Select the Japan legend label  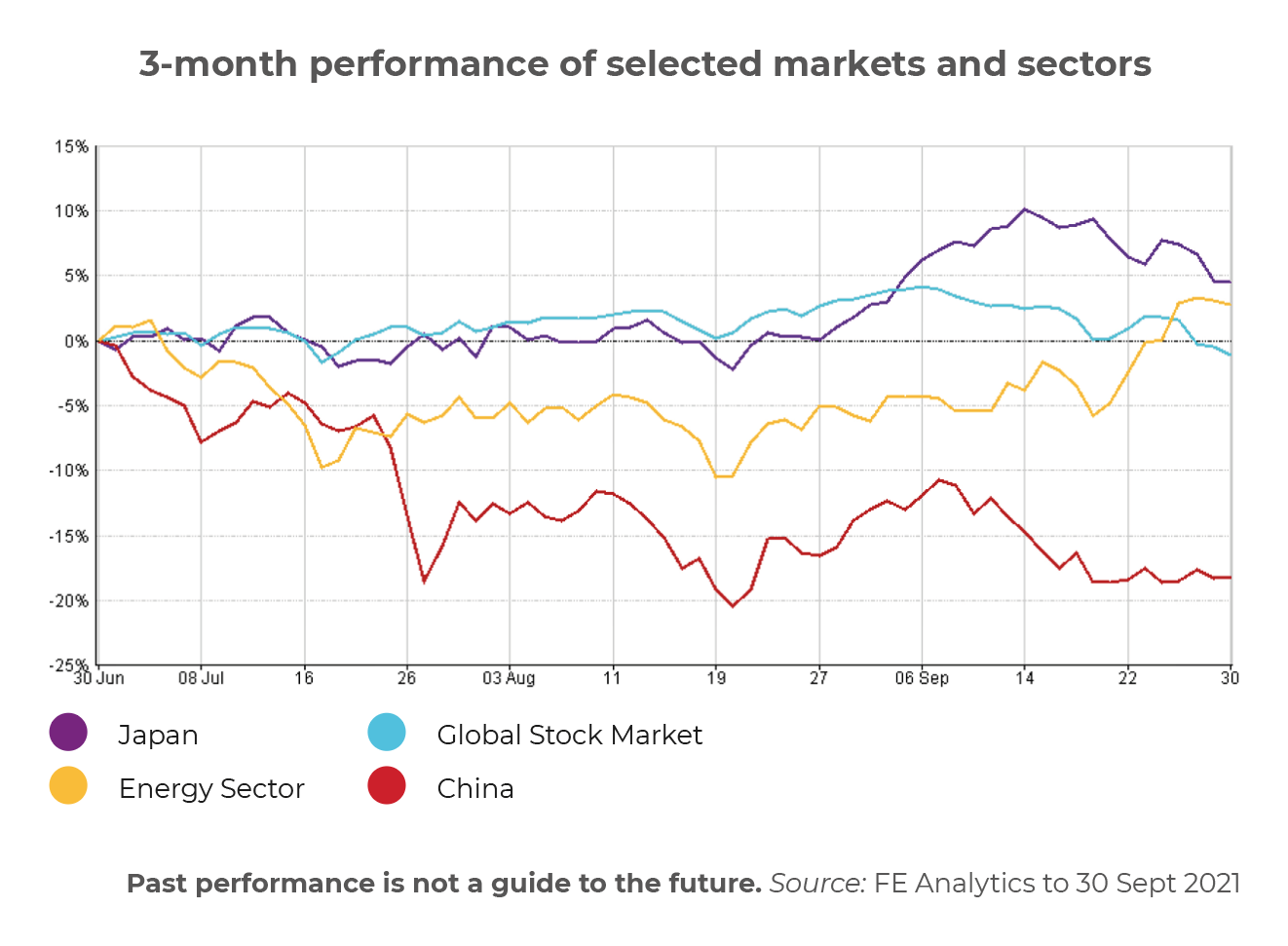click(158, 736)
